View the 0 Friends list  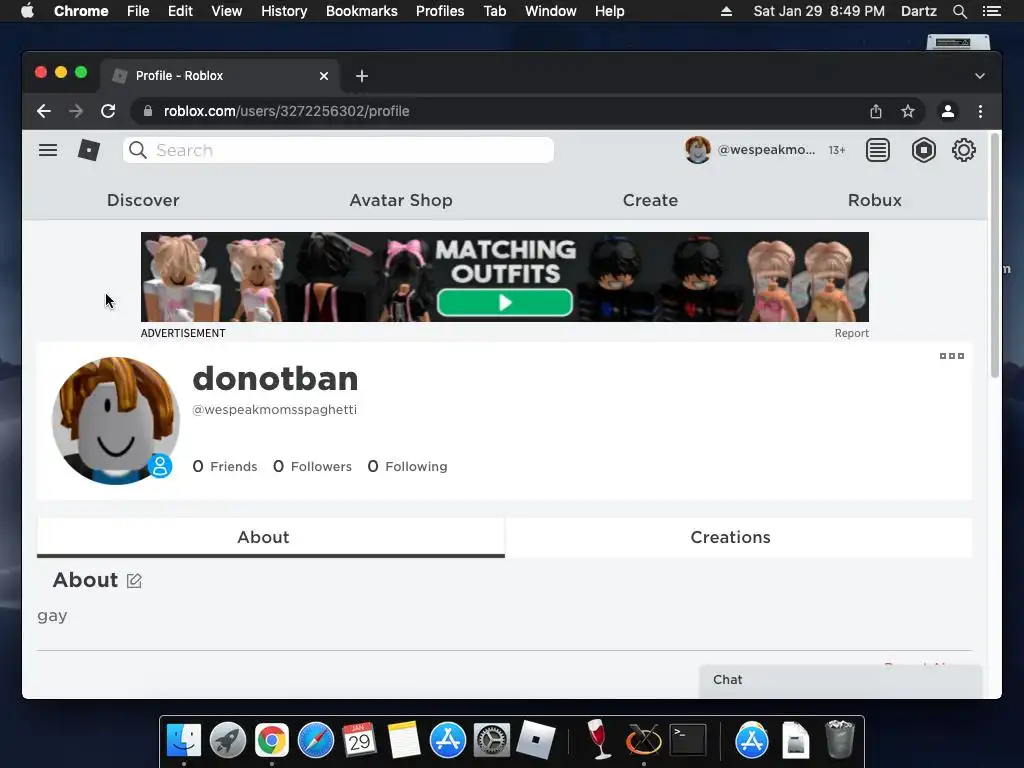(225, 466)
